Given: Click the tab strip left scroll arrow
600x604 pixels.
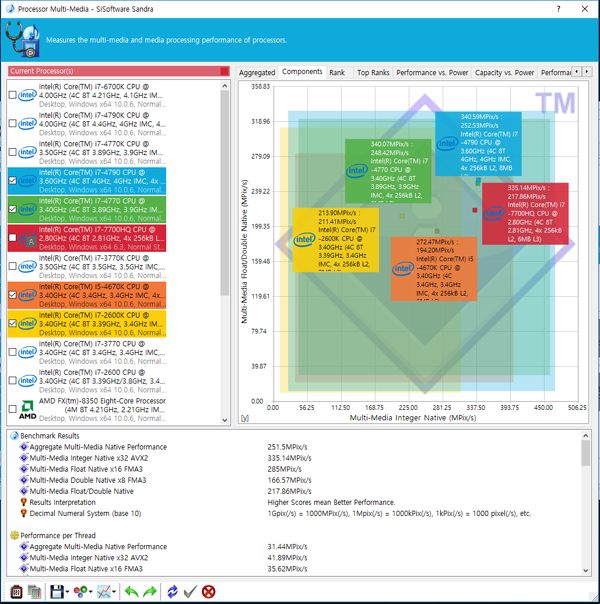Looking at the screenshot, I should coord(577,71).
